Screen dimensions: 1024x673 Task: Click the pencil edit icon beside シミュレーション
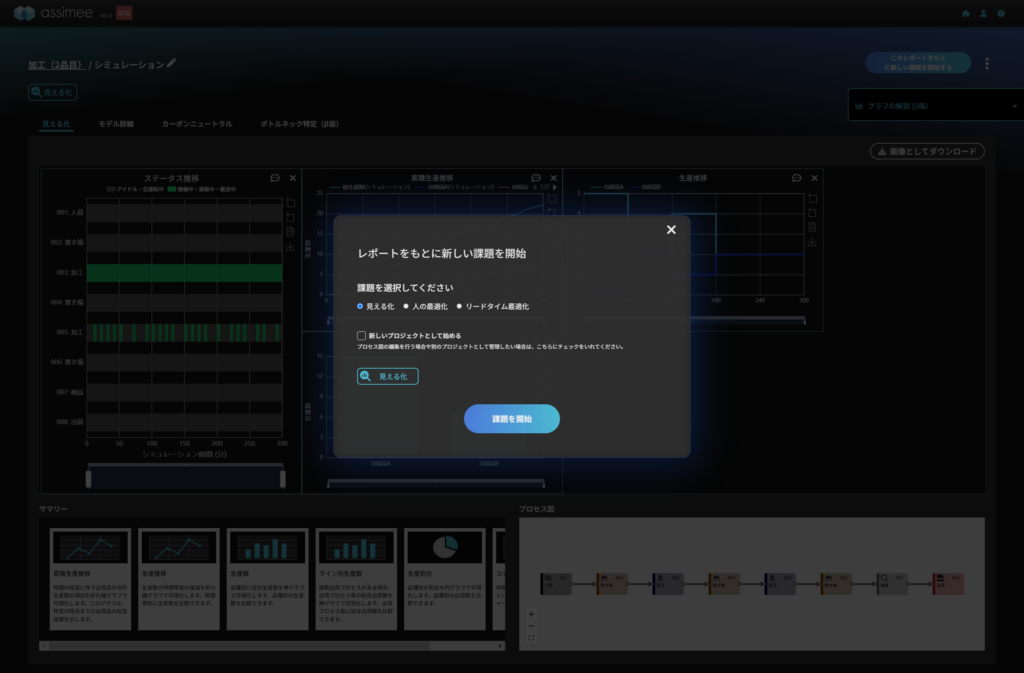tap(172, 63)
